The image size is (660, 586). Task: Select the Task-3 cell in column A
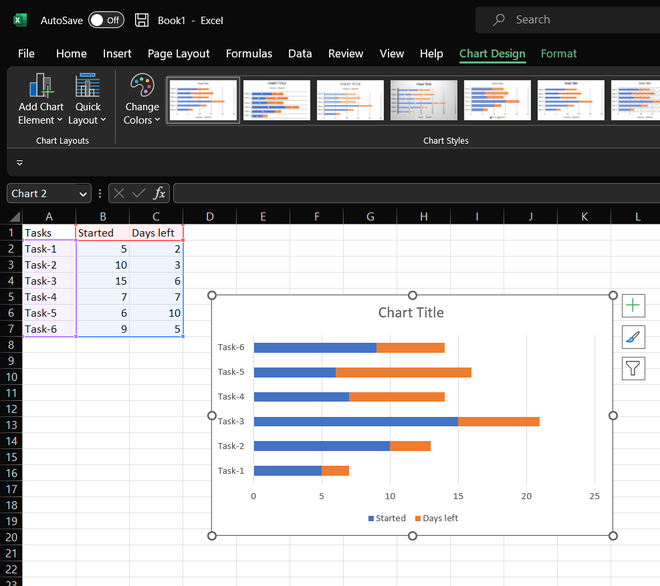[49, 281]
